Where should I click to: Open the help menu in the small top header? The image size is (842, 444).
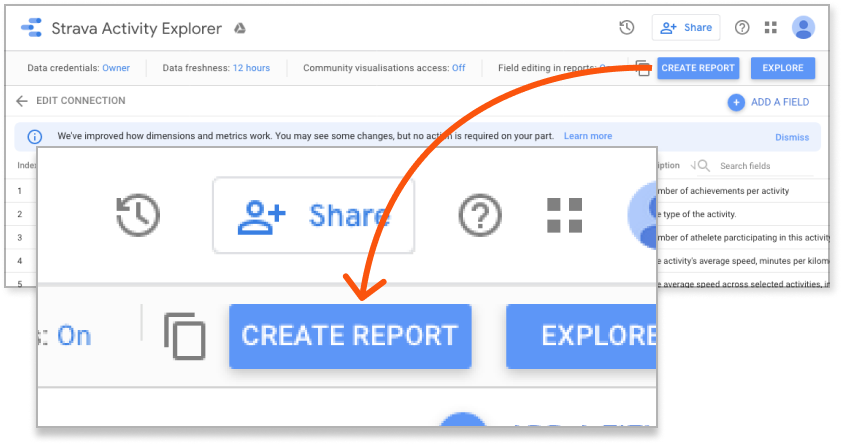tap(742, 27)
